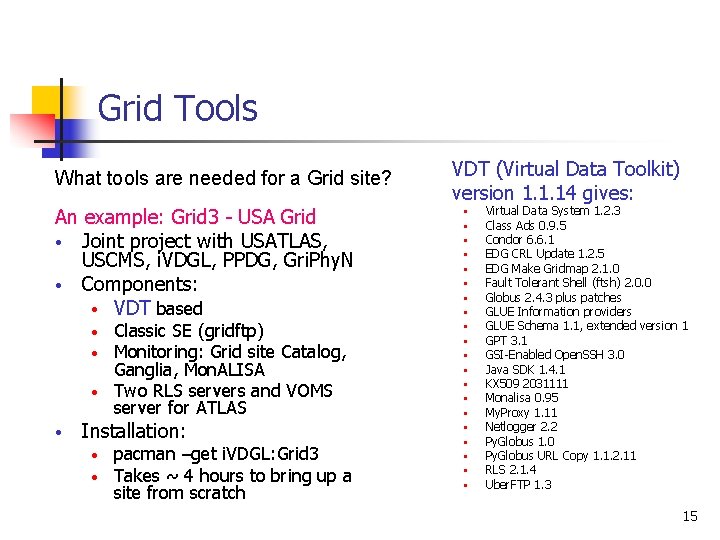The height and width of the screenshot is (540, 720).
Task: Select 'PyGlobus URL Copy 1.1.2.11' item
Action: pyautogui.click(x=561, y=456)
